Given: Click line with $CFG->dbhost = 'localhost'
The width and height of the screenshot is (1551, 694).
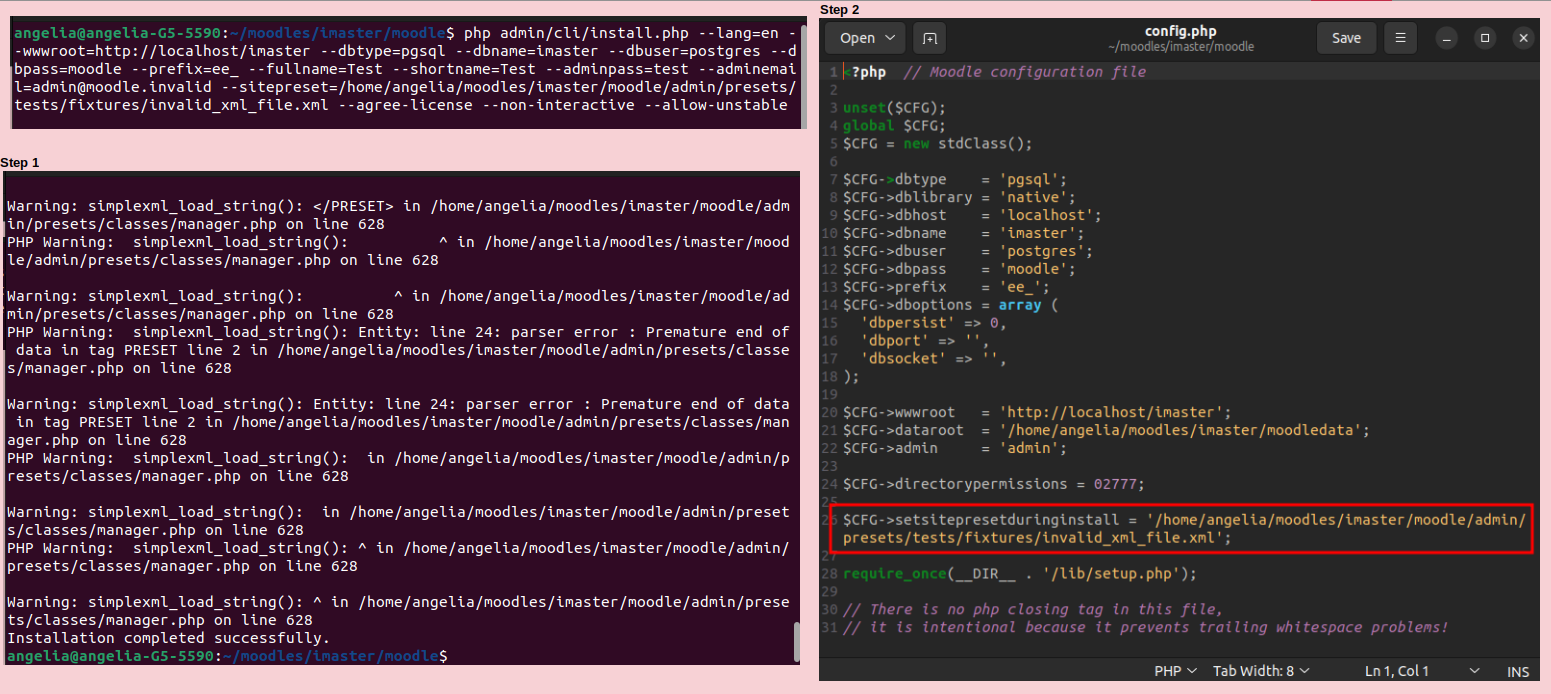Looking at the screenshot, I should (x=972, y=215).
